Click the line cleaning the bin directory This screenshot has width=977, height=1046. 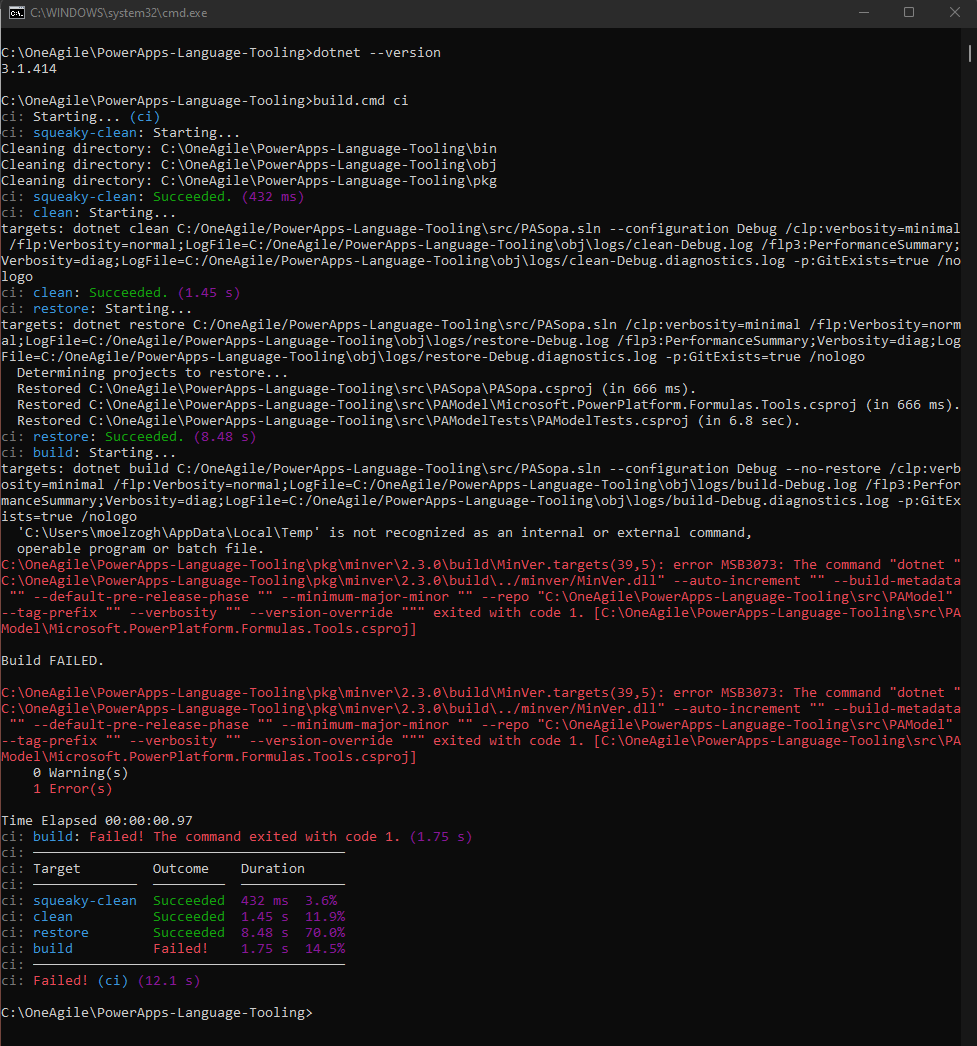249,149
